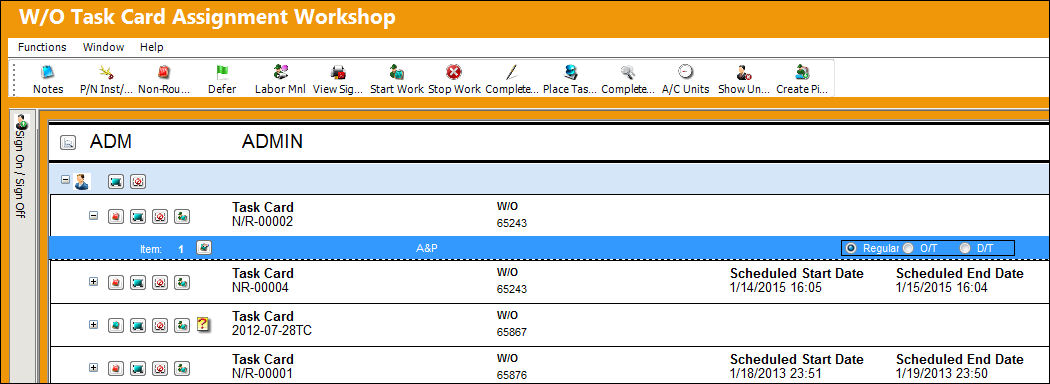Click the Create Pi... toolbar icon
The image size is (1050, 384).
pyautogui.click(x=802, y=72)
